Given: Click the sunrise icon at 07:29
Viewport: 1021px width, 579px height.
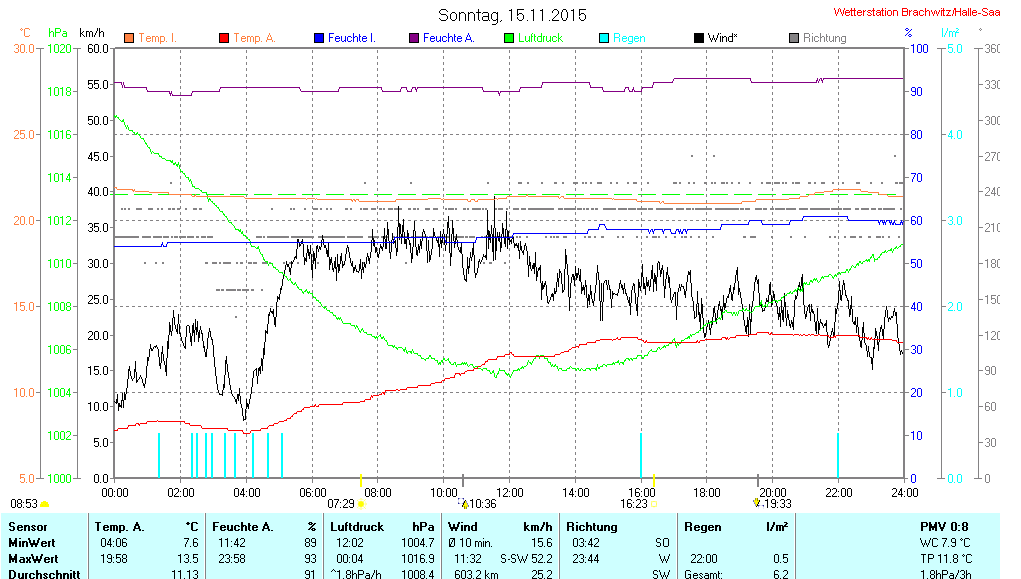Looking at the screenshot, I should (x=361, y=504).
